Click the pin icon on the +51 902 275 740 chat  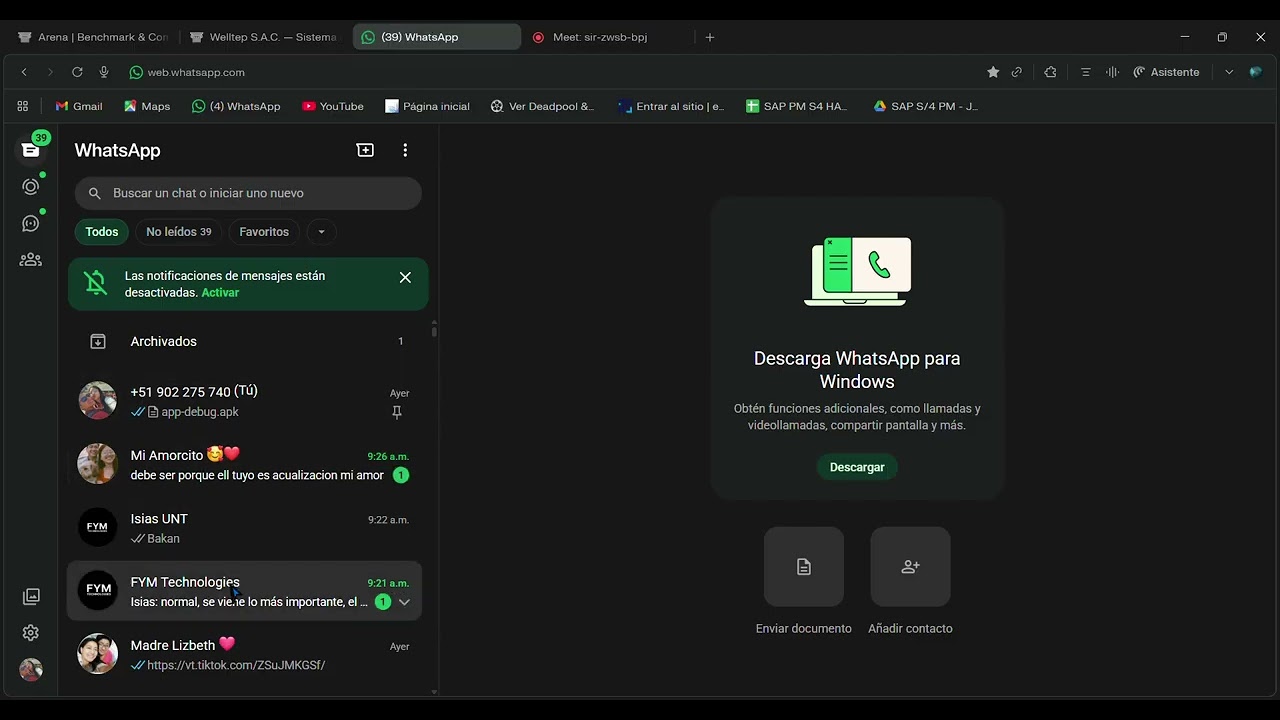[x=397, y=412]
